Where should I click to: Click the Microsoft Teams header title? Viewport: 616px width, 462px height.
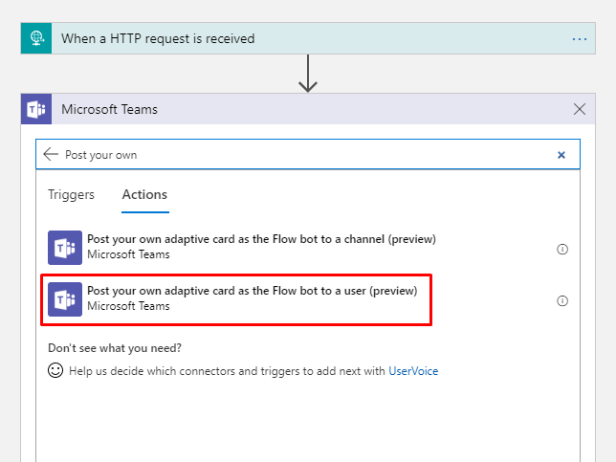pyautogui.click(x=109, y=109)
